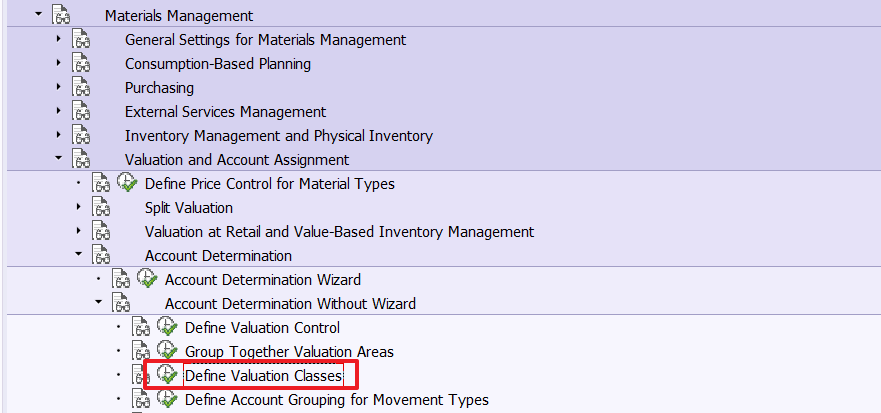Collapse Valuation and Account Assignment node
This screenshot has width=881, height=413.
click(58, 159)
